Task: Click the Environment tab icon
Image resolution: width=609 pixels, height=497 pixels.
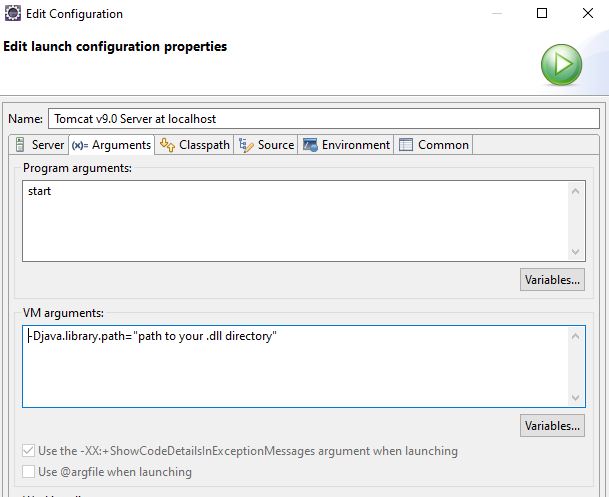Action: tap(310, 145)
